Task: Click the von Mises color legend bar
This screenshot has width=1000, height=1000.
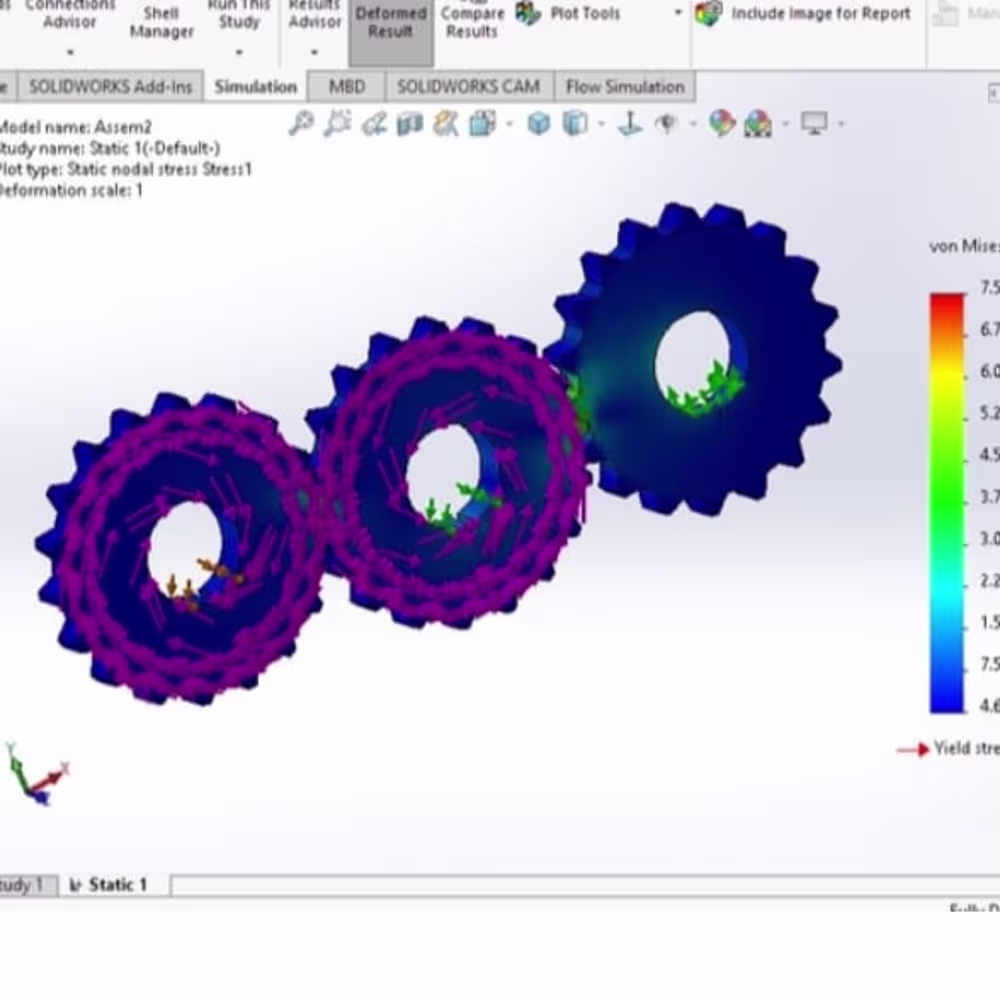Action: pos(947,503)
